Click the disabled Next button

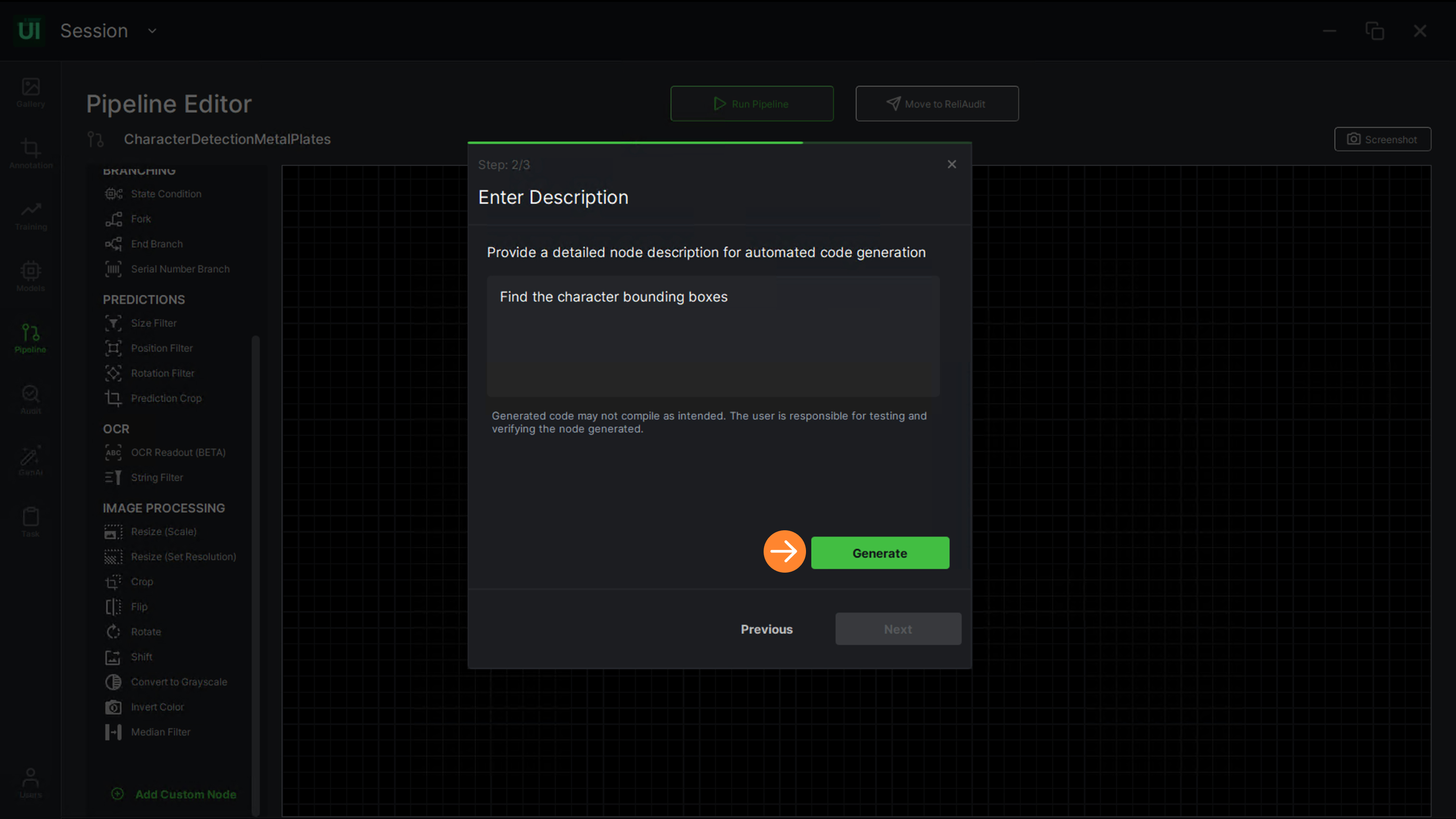click(898, 629)
